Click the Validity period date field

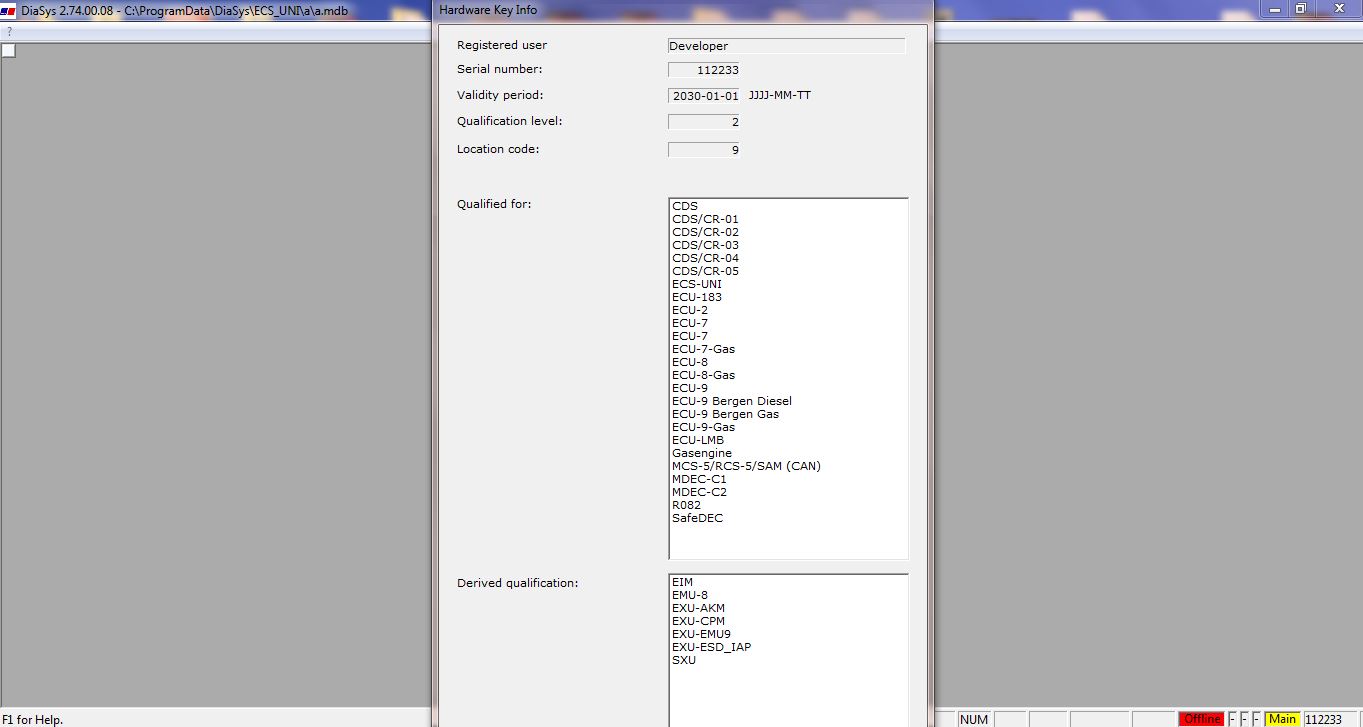(x=704, y=96)
